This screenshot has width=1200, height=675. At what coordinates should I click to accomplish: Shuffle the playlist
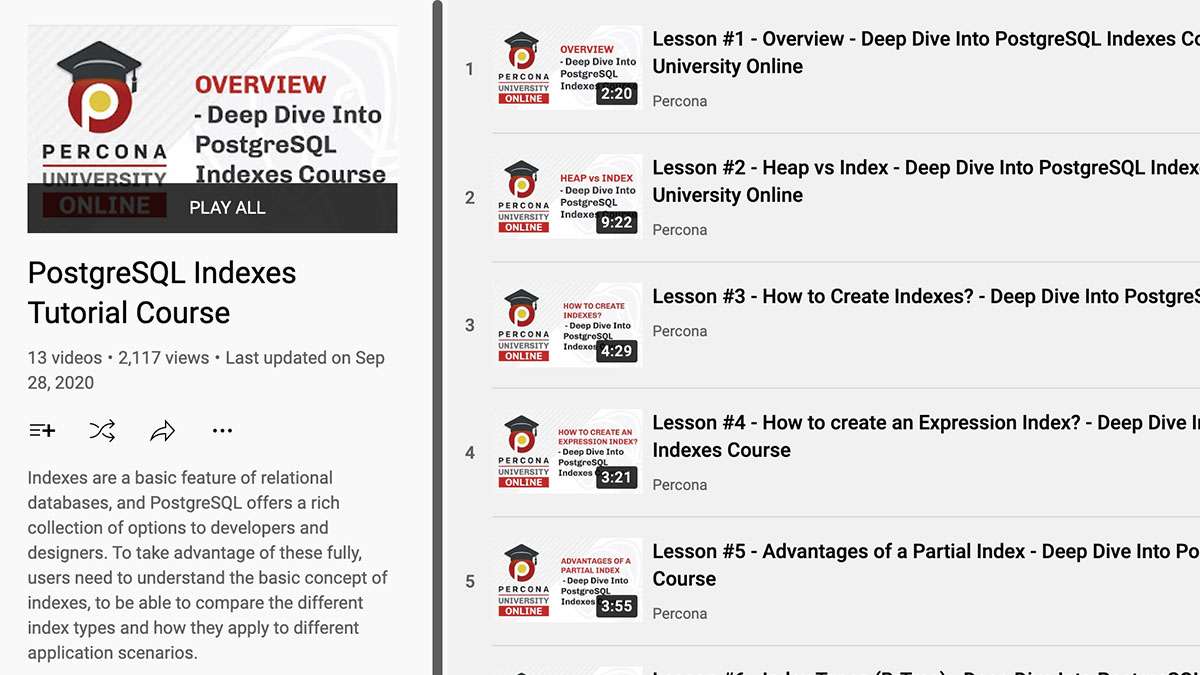pyautogui.click(x=102, y=431)
